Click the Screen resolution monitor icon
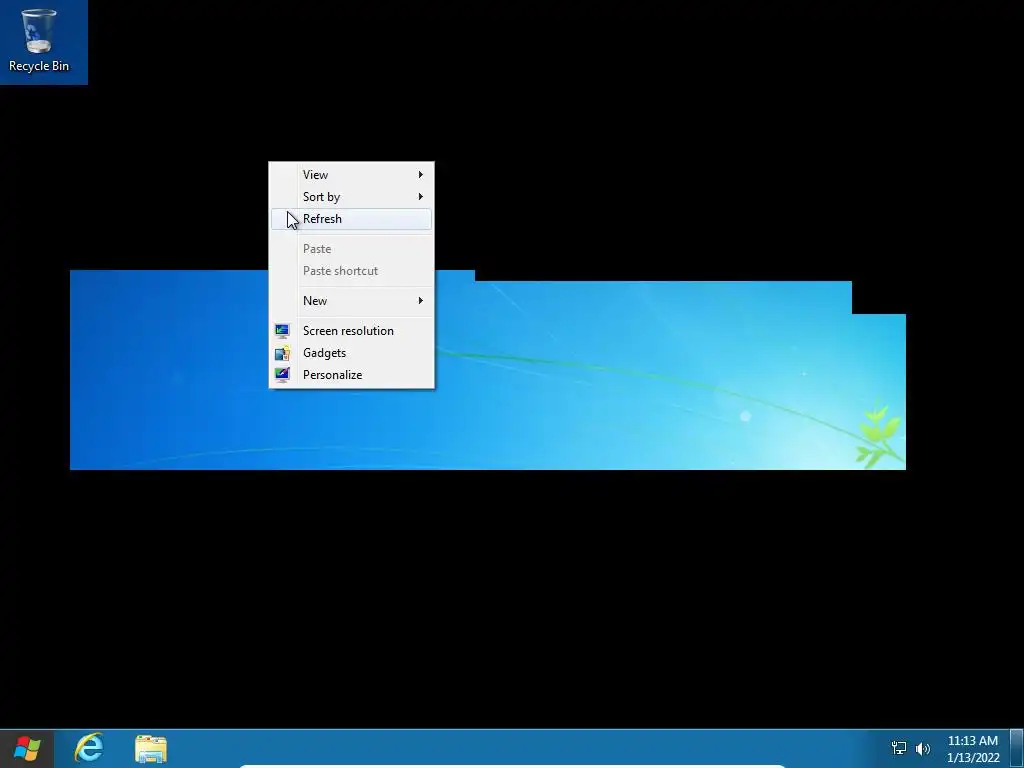This screenshot has width=1024, height=768. [282, 331]
